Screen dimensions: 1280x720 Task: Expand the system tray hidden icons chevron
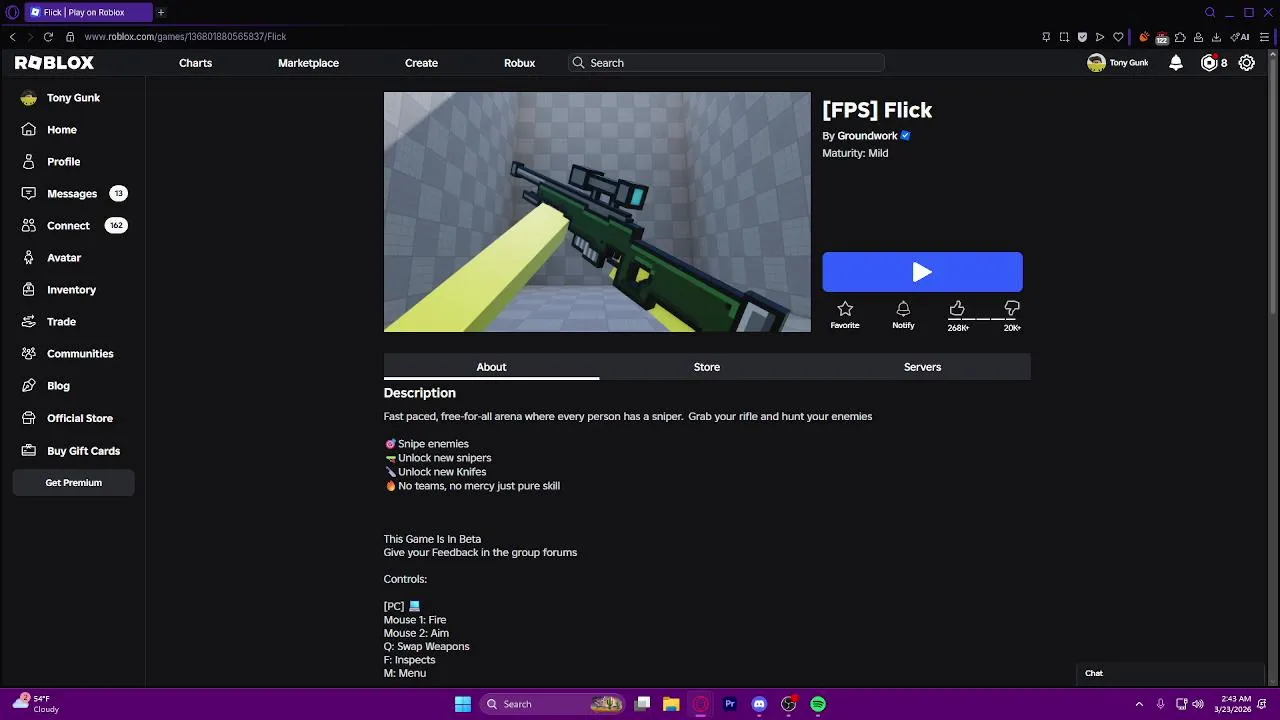coord(1139,704)
